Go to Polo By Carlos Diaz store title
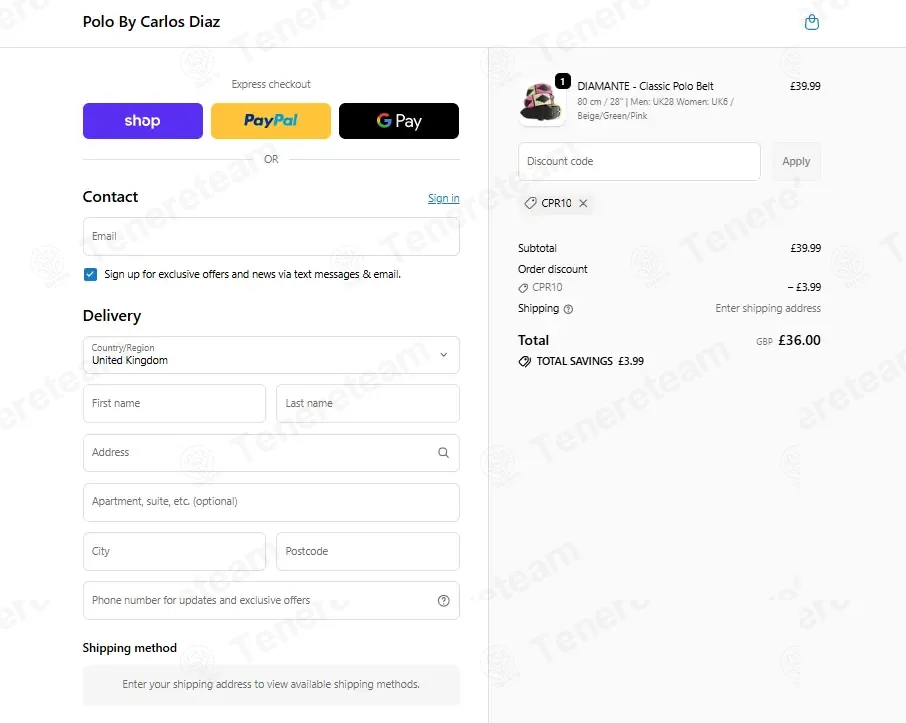The image size is (906, 723). coord(151,22)
